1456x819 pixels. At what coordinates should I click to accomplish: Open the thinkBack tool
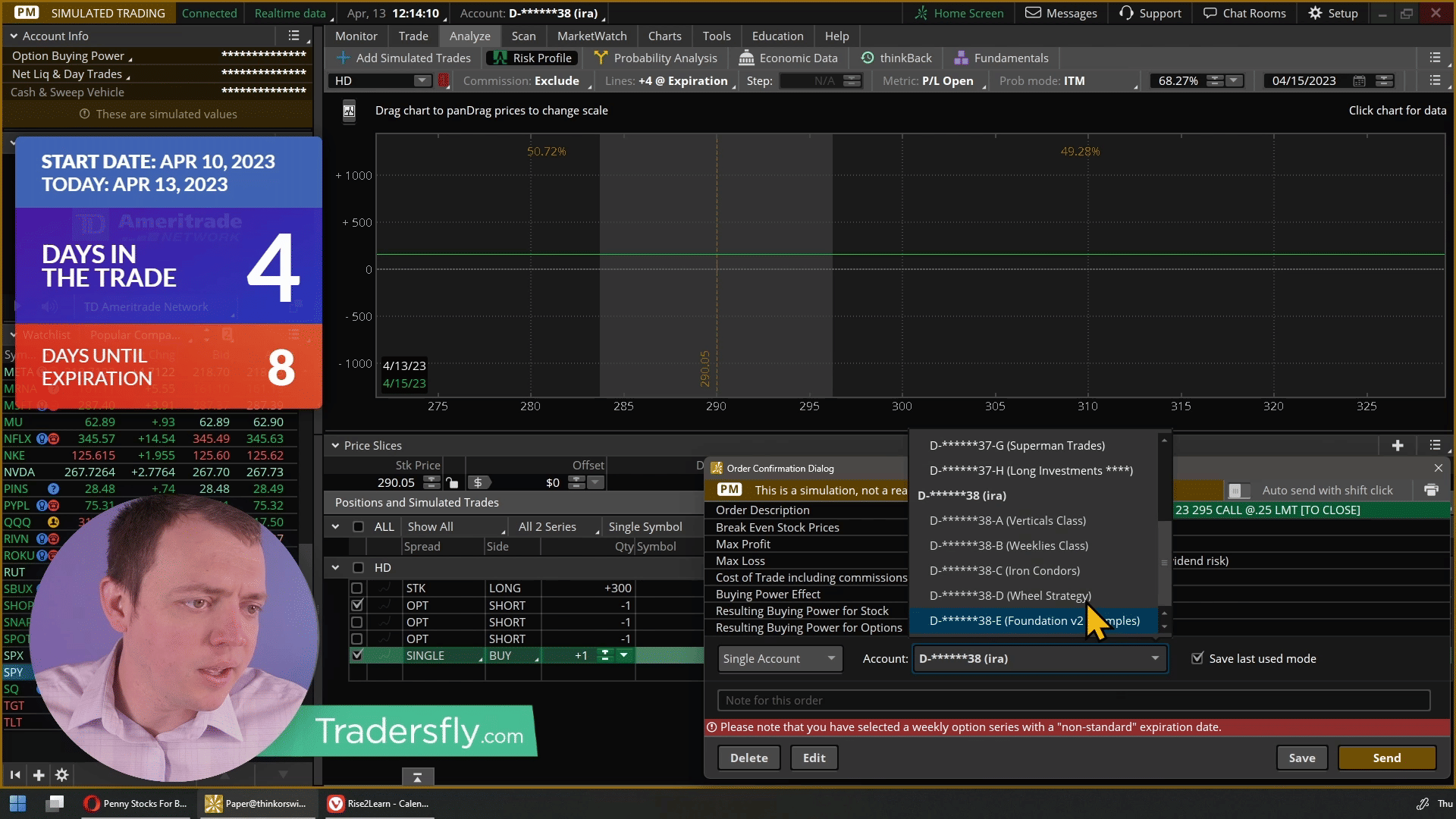pyautogui.click(x=896, y=58)
